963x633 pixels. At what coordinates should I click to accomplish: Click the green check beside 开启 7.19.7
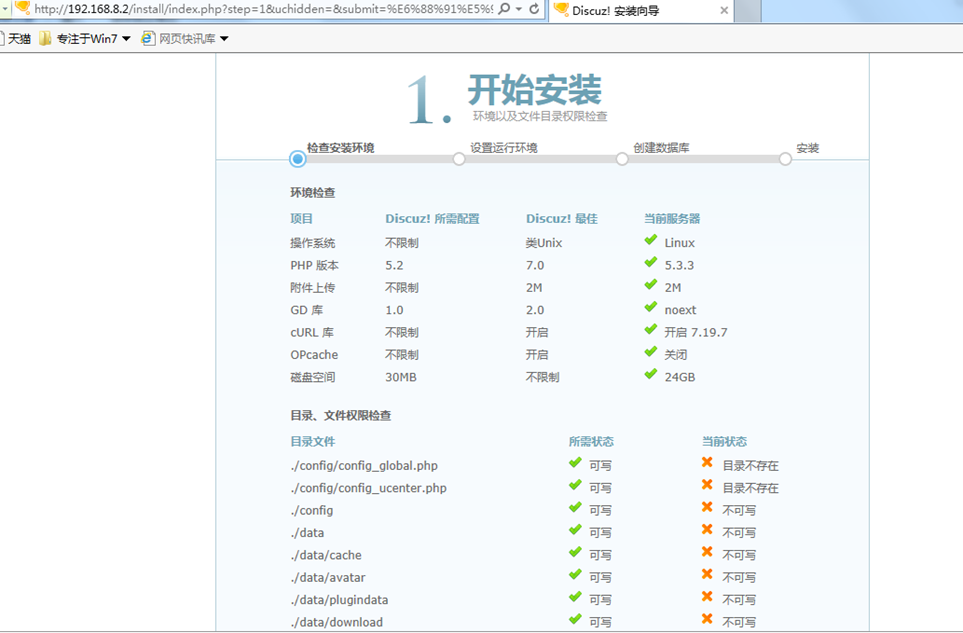click(x=651, y=330)
